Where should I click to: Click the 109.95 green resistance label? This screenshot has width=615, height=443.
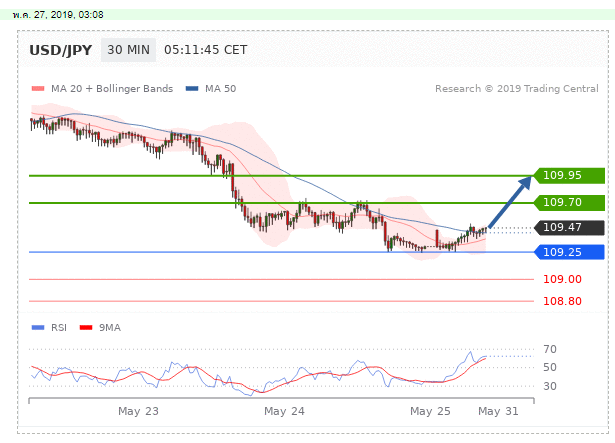tap(570, 175)
